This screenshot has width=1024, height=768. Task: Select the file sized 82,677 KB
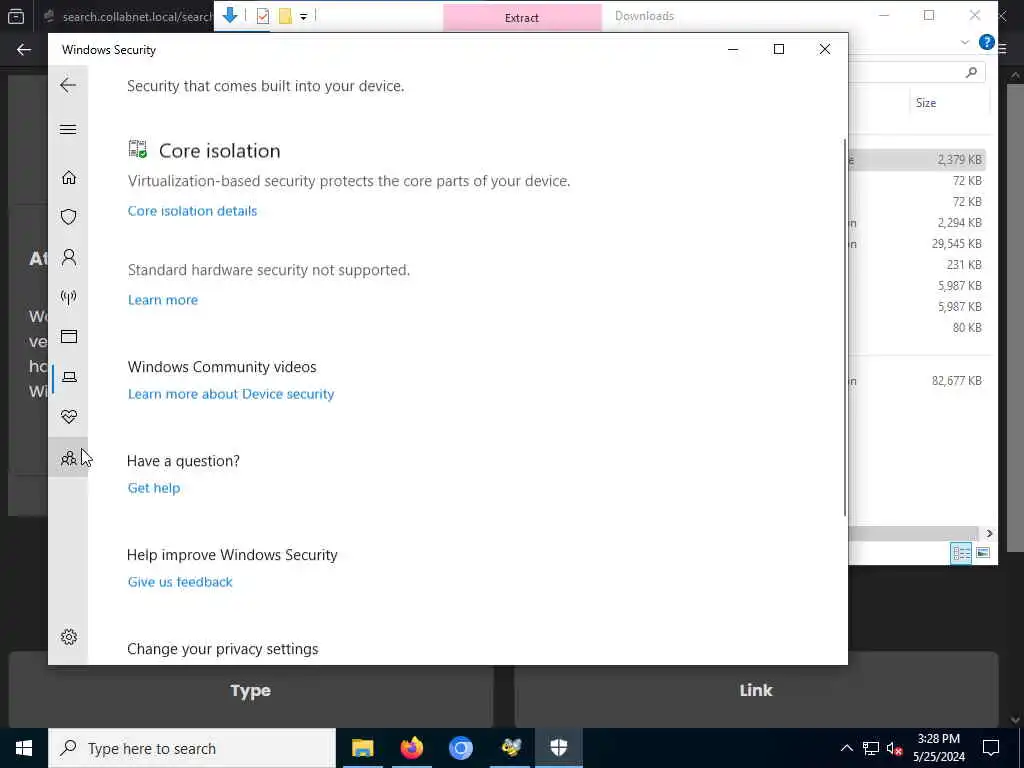916,381
